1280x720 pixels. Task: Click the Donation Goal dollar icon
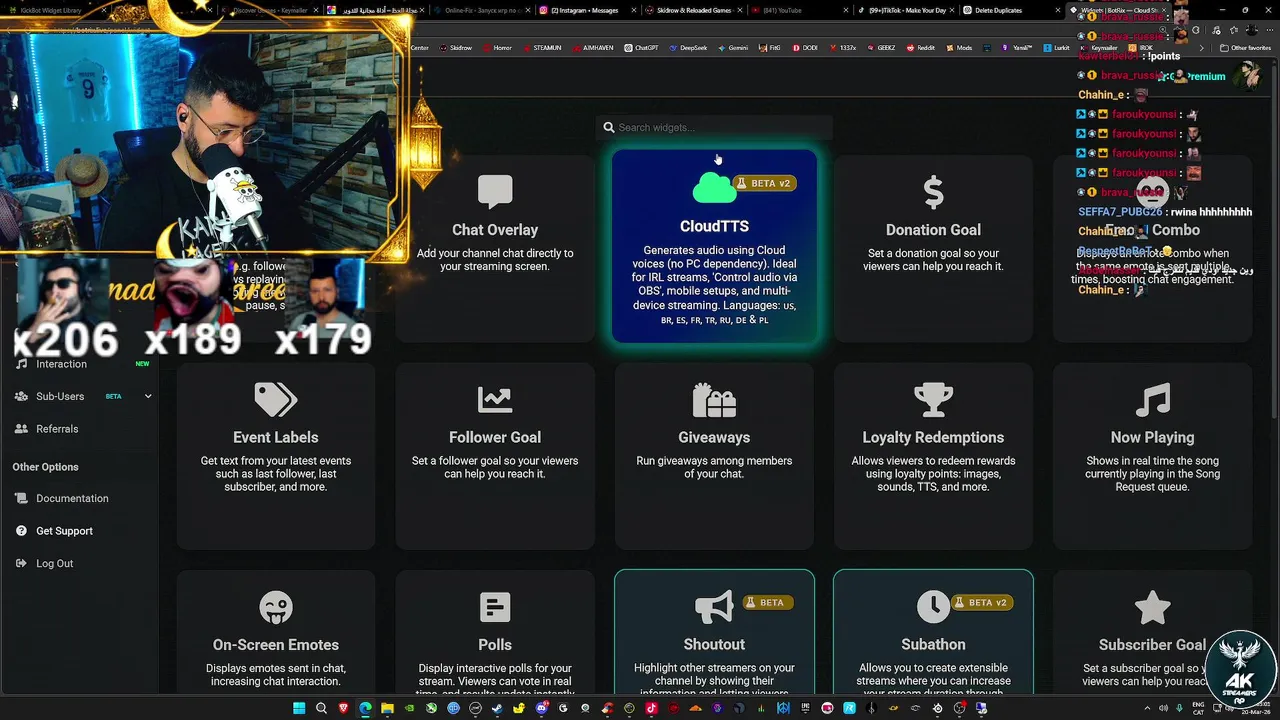[933, 192]
